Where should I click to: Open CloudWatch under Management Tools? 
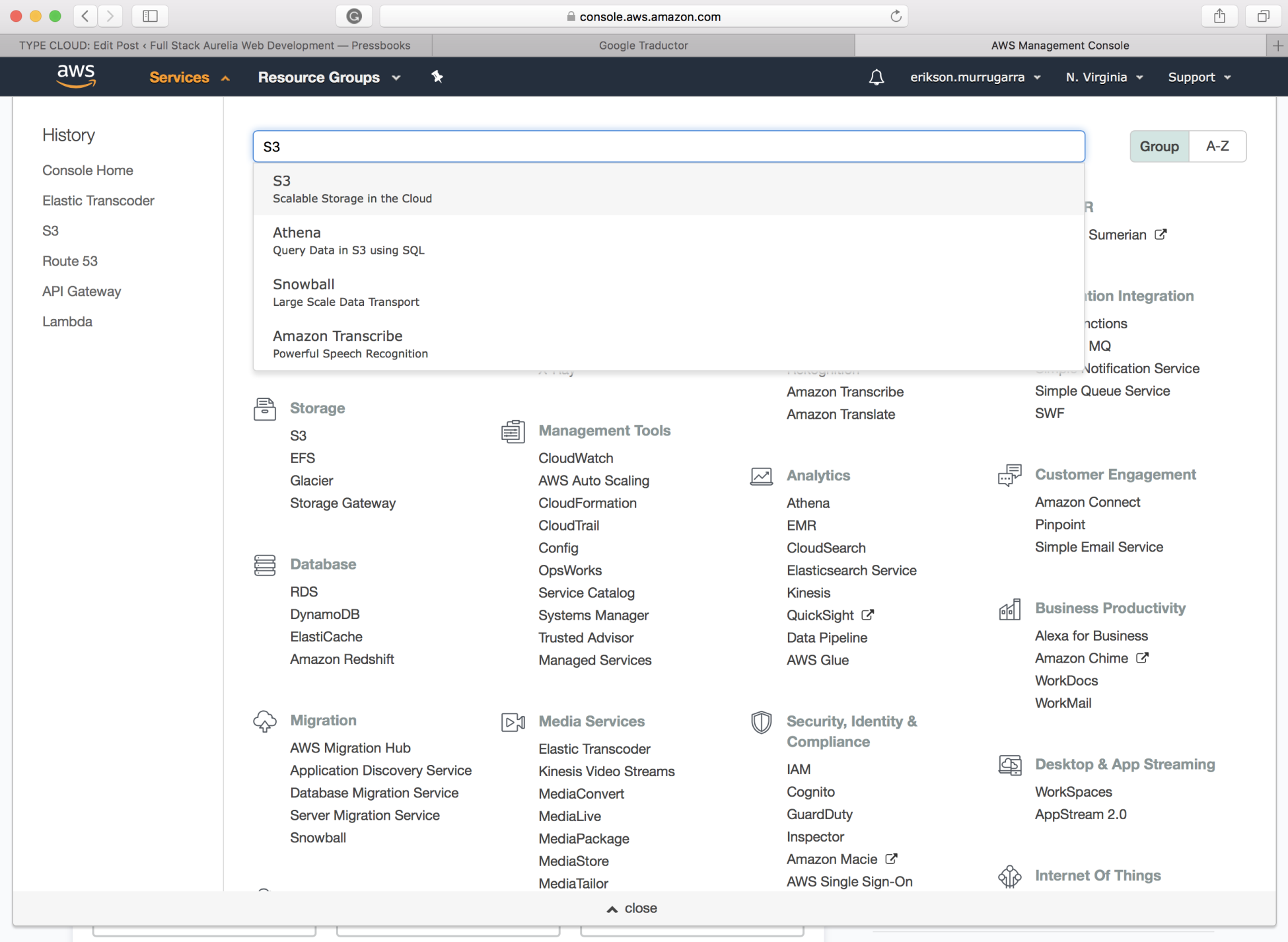point(576,458)
